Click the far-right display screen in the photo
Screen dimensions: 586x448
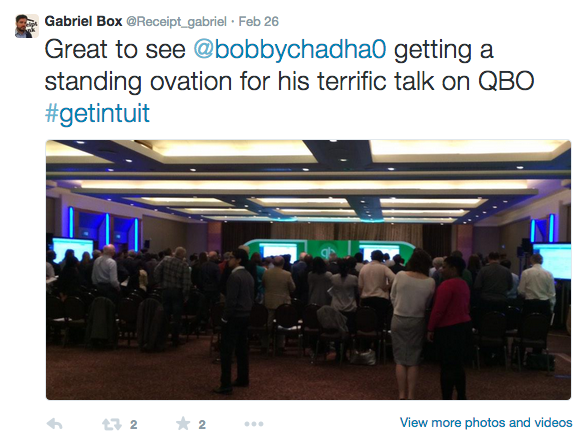552,261
